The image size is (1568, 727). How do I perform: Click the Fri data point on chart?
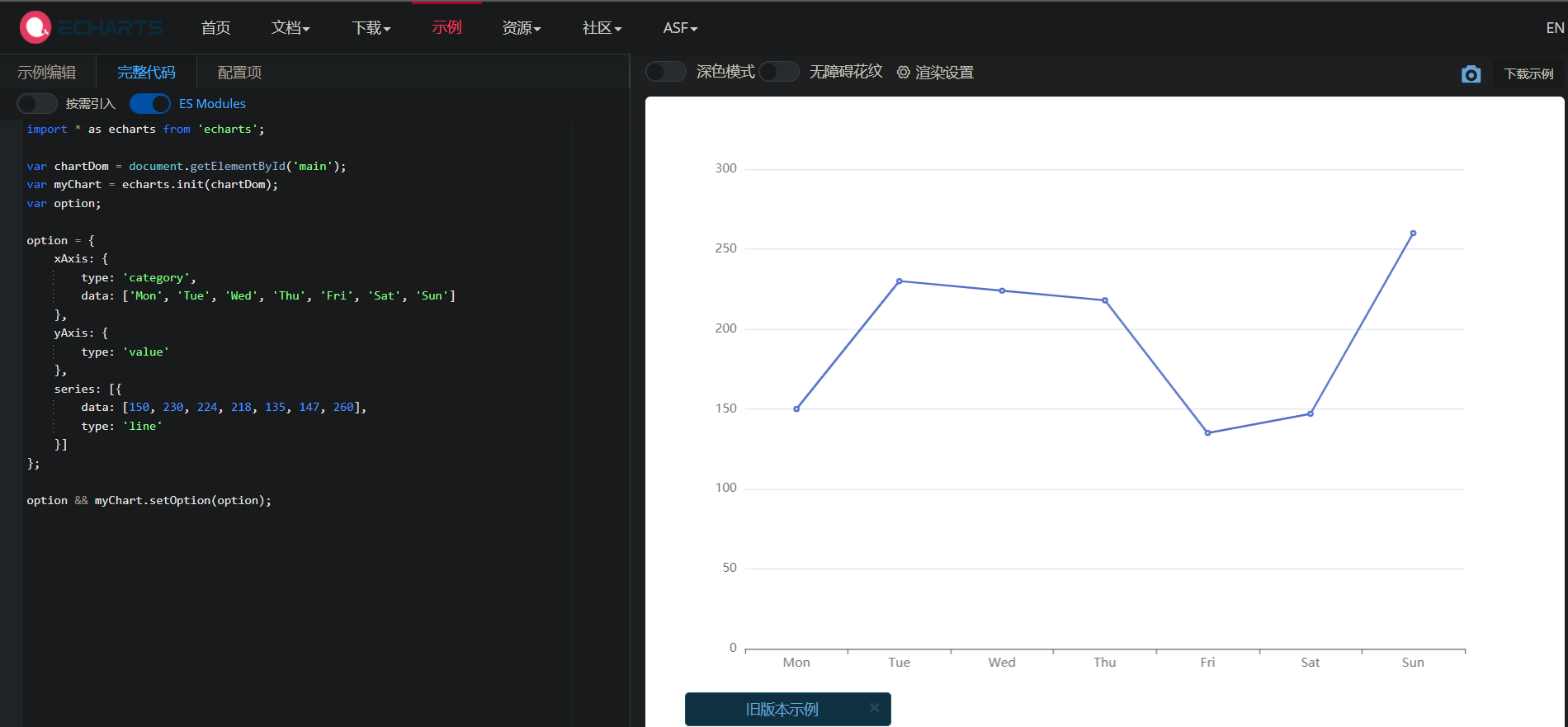pyautogui.click(x=1207, y=432)
